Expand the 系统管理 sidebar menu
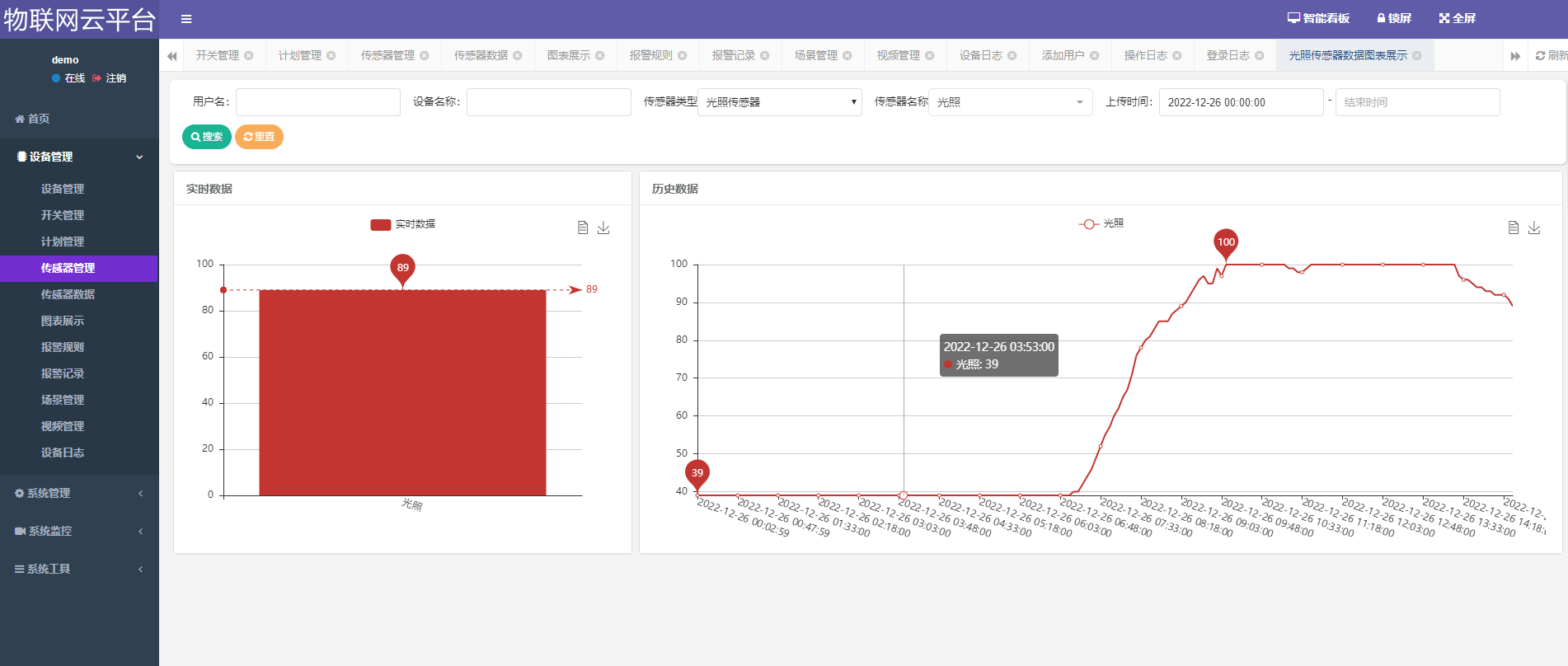This screenshot has width=1568, height=666. point(79,493)
